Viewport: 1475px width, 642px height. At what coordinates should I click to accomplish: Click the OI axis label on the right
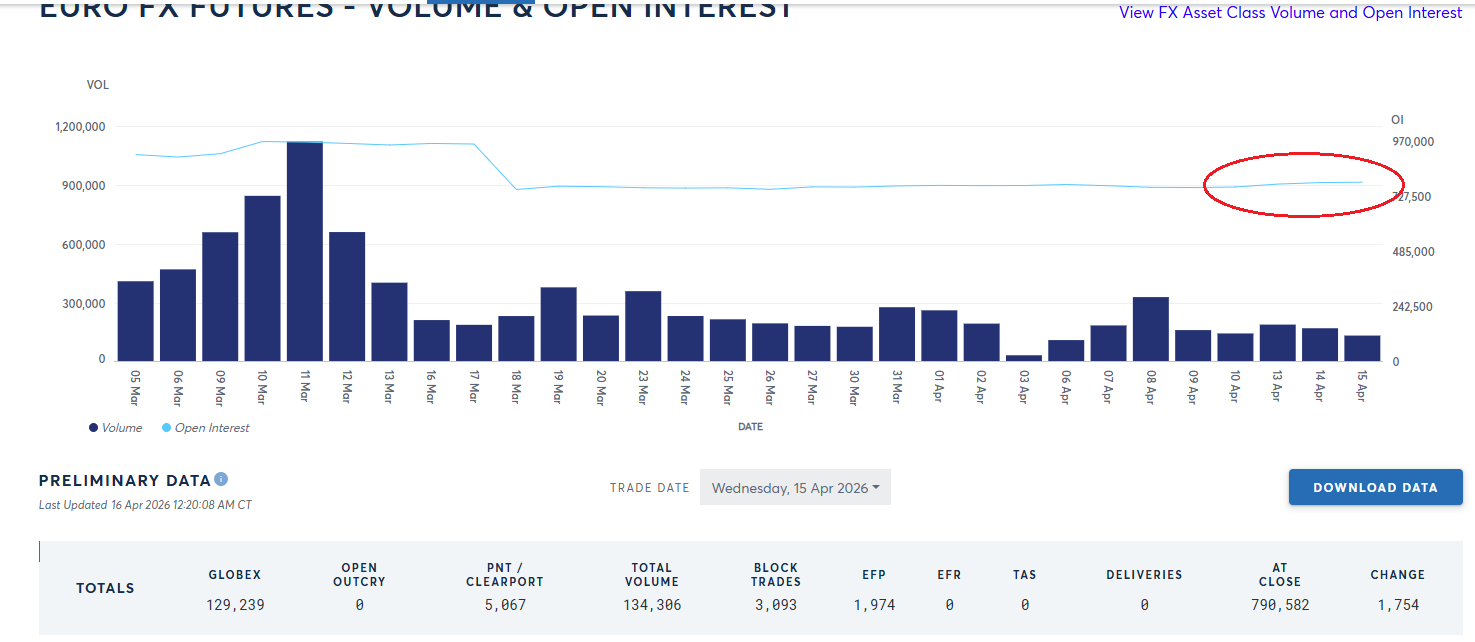[x=1396, y=119]
